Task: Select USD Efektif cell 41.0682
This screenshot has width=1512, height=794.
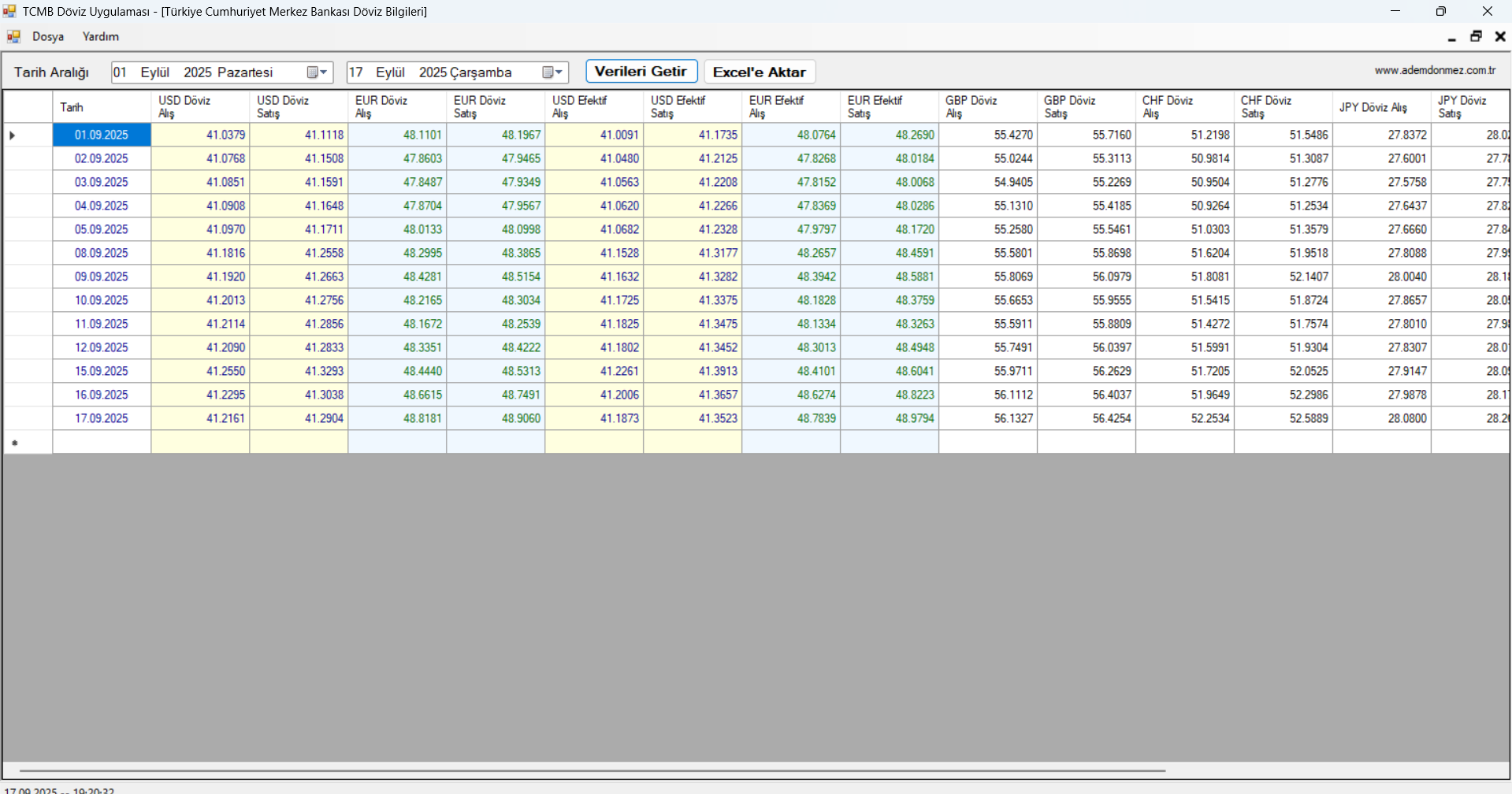Action: pos(594,229)
